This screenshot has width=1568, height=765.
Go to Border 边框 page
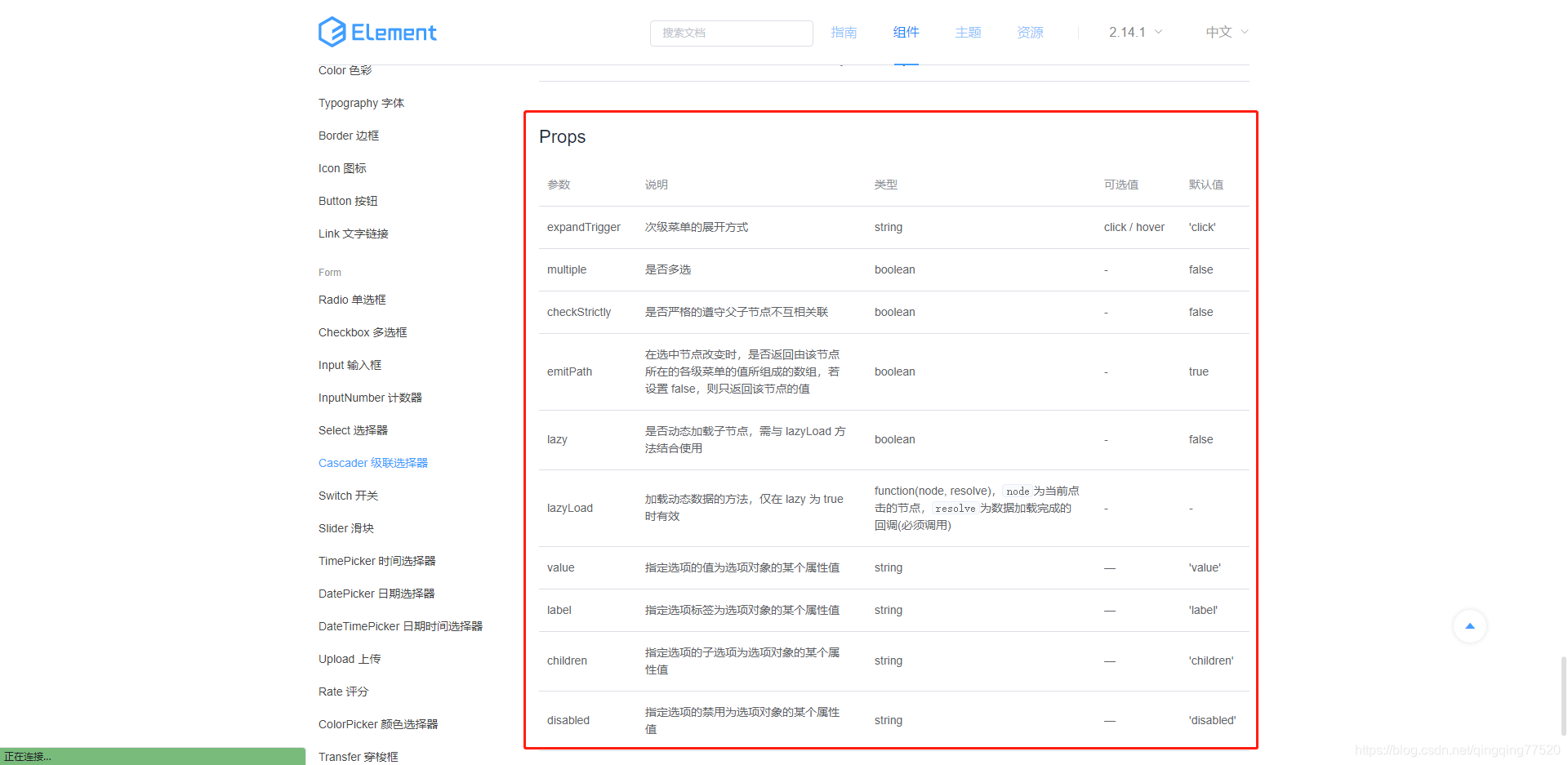coord(349,136)
